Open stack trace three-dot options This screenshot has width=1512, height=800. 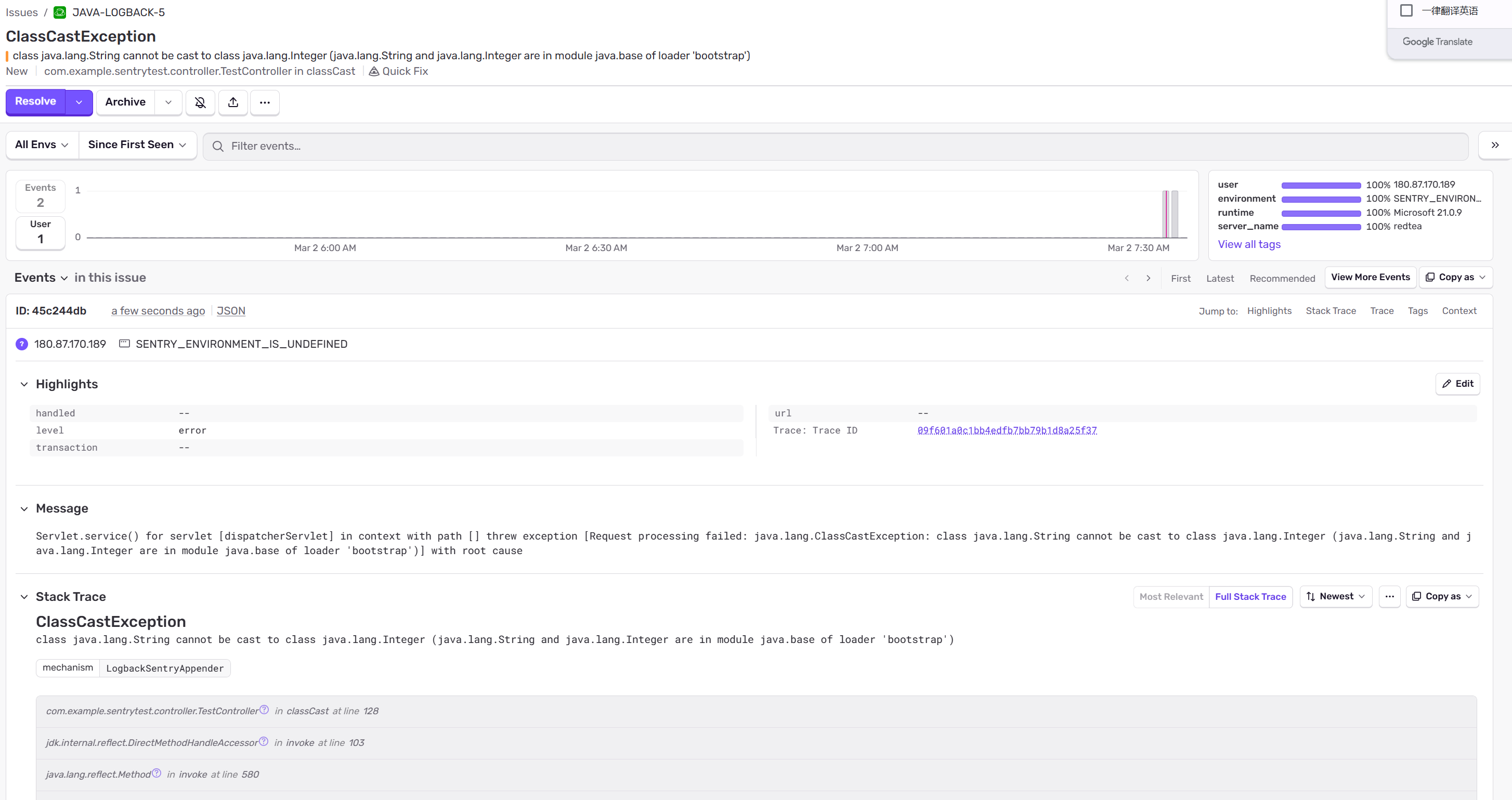point(1389,596)
